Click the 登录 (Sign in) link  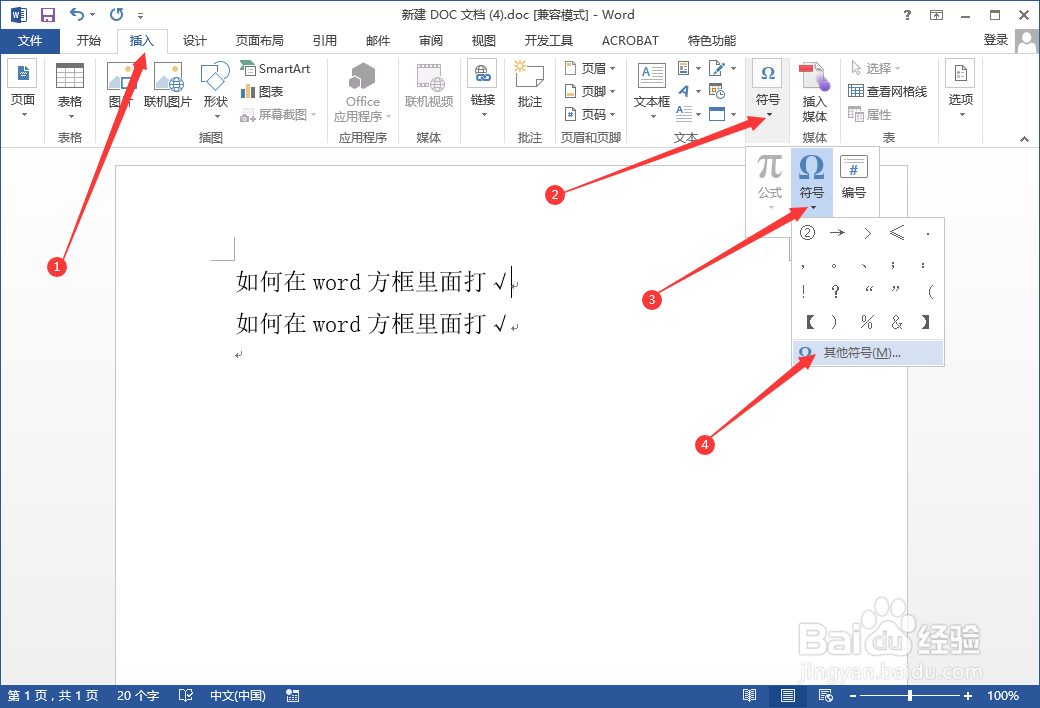[x=996, y=40]
